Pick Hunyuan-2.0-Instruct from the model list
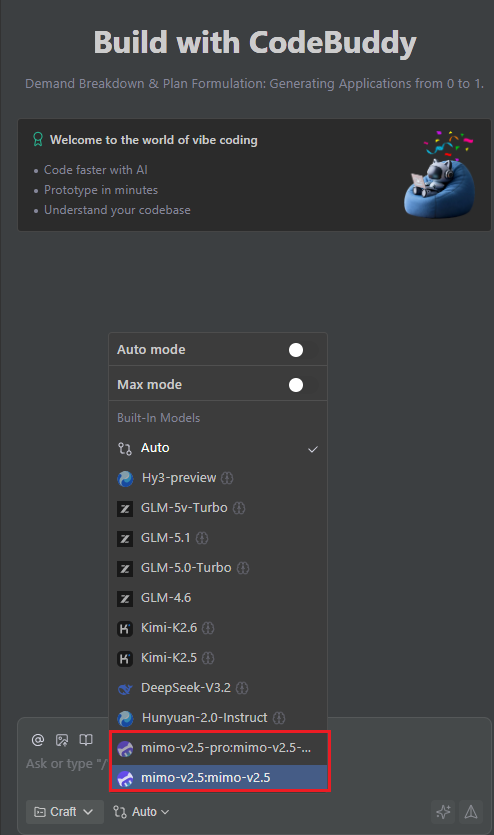 tap(218, 718)
